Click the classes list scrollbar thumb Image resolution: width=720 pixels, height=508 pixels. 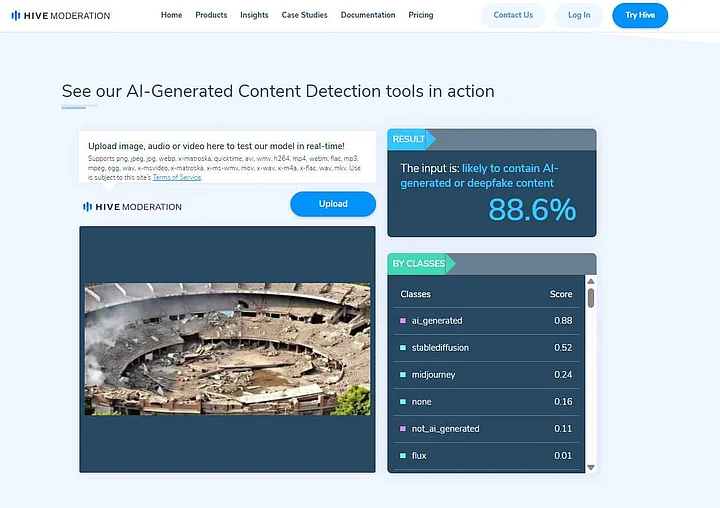590,299
